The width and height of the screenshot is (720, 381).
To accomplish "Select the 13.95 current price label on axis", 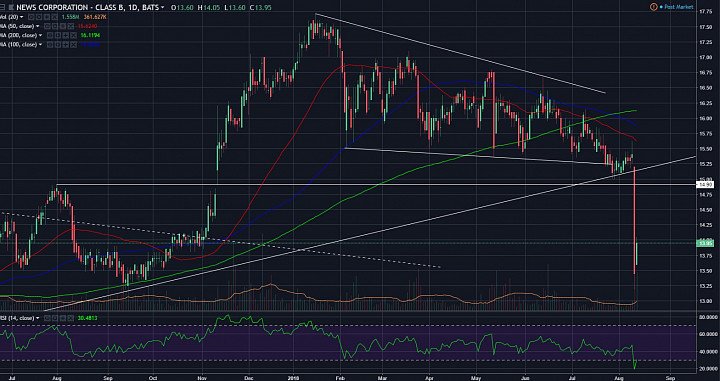I will [704, 243].
